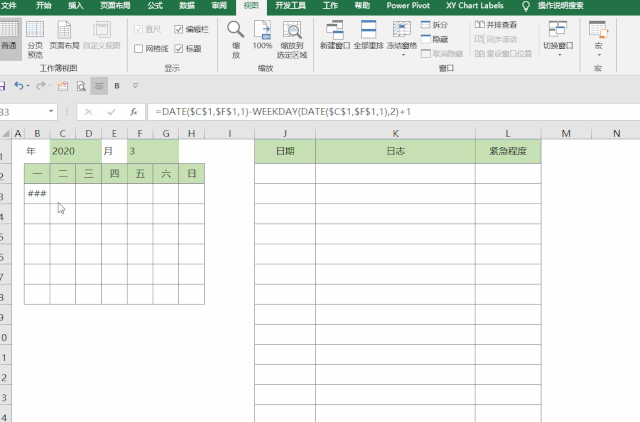Screen dimensions: 640x422
Task: Arrange All windows (全部重排)
Action: click(x=368, y=36)
